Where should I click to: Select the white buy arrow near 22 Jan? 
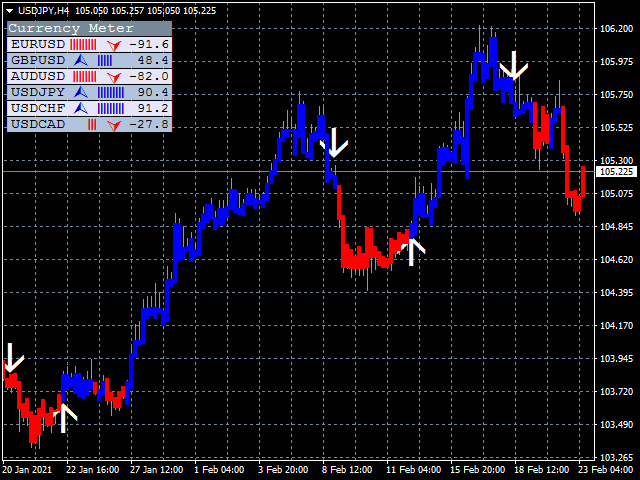(64, 416)
